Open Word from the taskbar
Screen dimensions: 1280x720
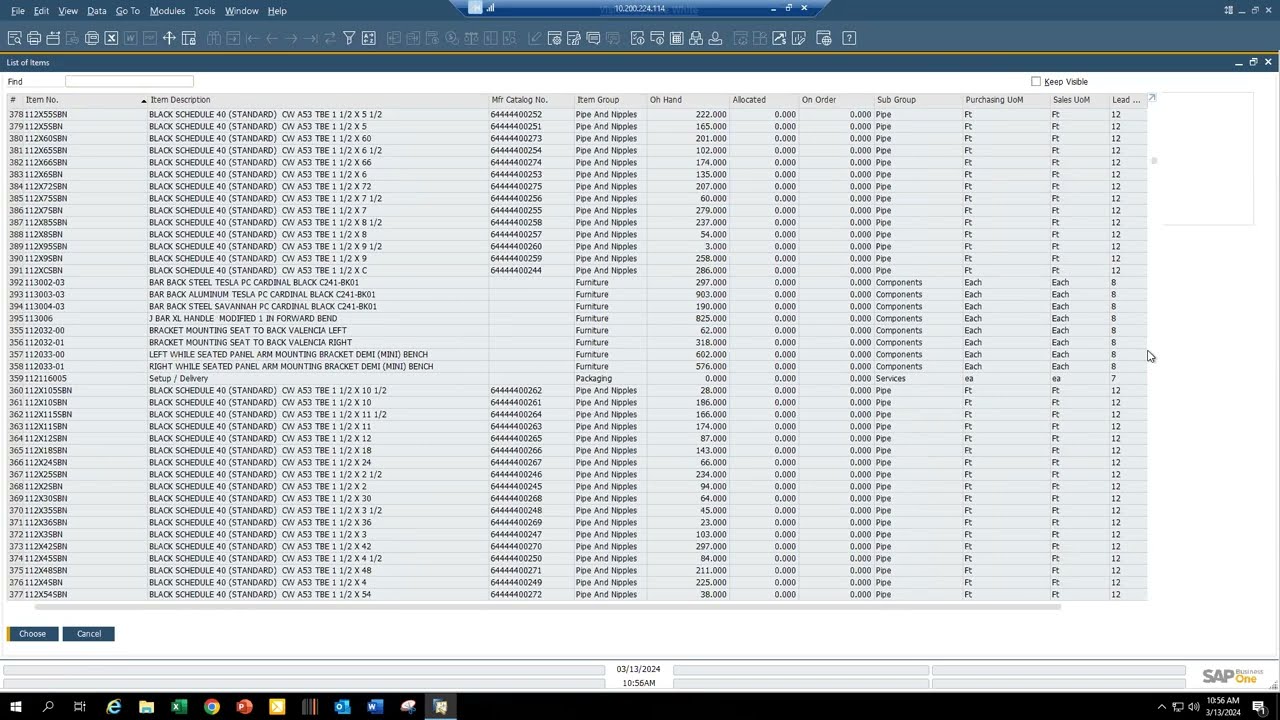click(x=375, y=707)
